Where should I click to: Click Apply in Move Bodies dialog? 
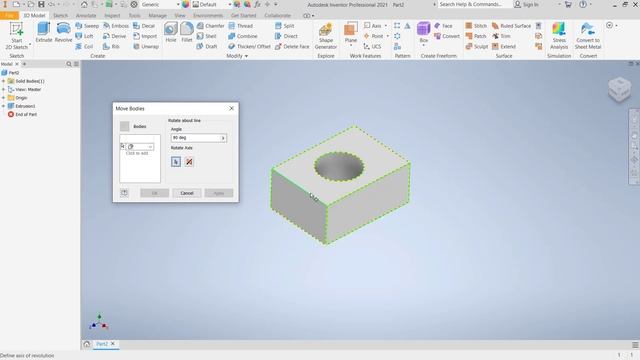point(219,193)
